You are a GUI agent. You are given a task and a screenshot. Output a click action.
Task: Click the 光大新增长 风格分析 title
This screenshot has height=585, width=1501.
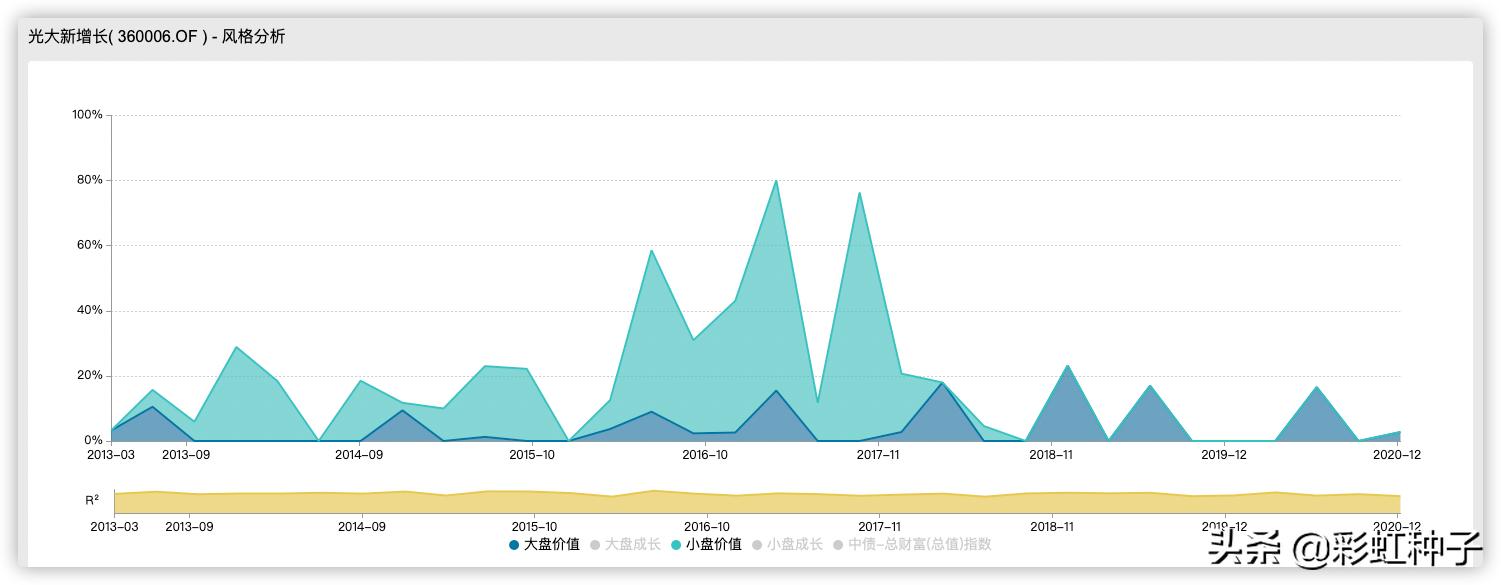[x=157, y=37]
